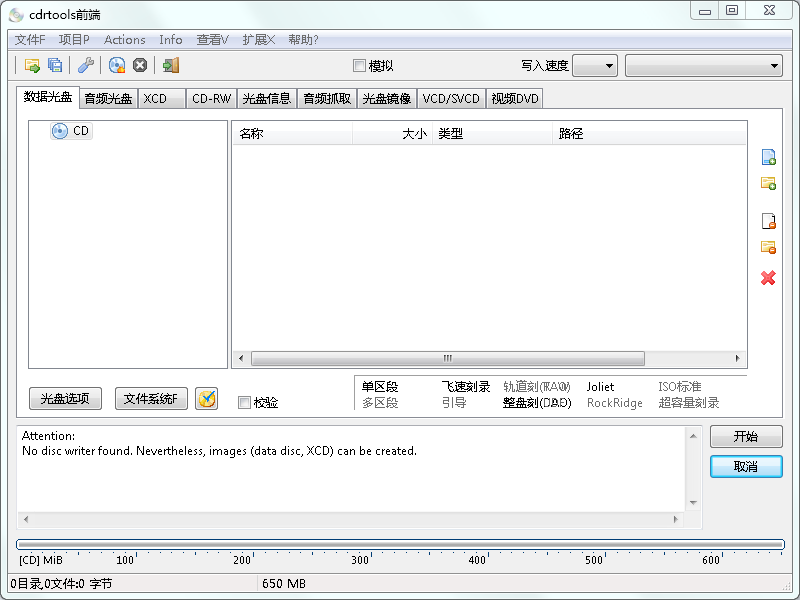
Task: Toggle the 校验 checkbox
Action: click(244, 403)
